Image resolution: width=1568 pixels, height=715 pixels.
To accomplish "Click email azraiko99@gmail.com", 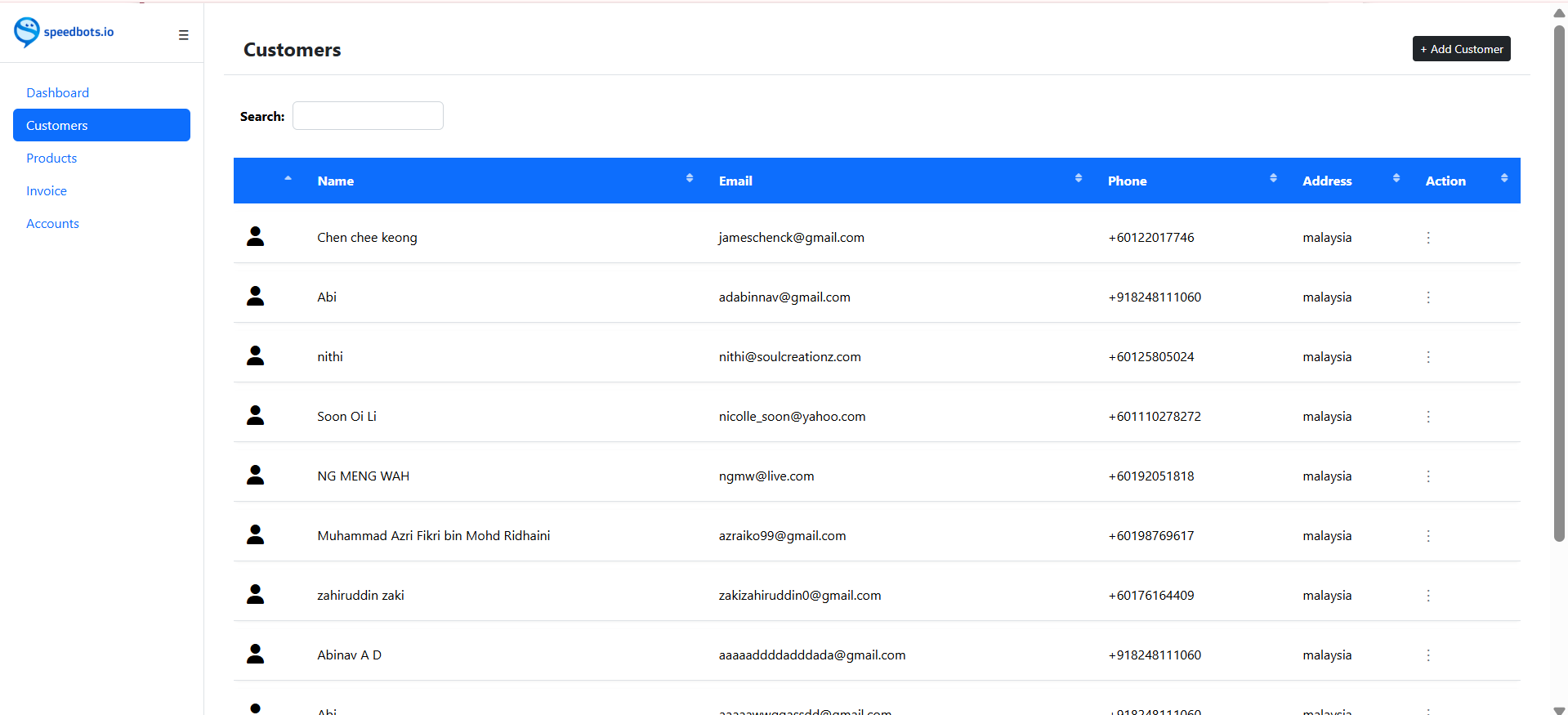I will pos(782,536).
